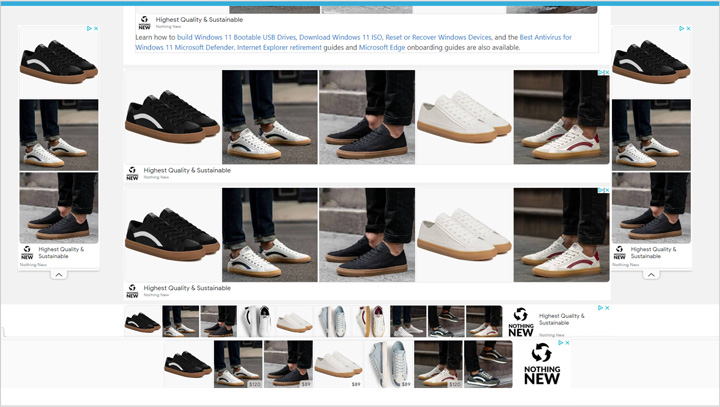Close the ten-thumbnail Nothing New banner ad
The width and height of the screenshot is (720, 407).
[x=607, y=308]
